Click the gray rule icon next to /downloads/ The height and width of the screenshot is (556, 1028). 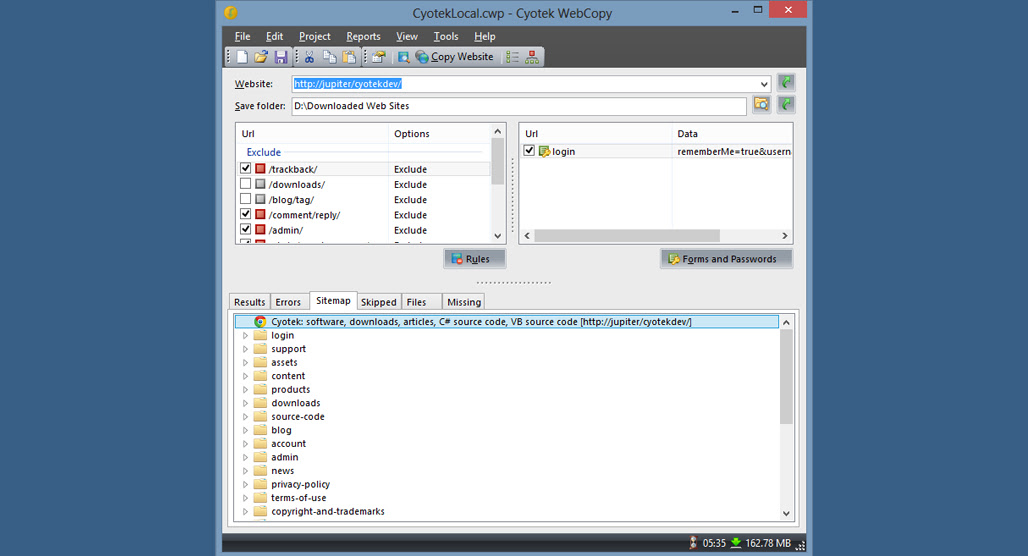pos(260,184)
